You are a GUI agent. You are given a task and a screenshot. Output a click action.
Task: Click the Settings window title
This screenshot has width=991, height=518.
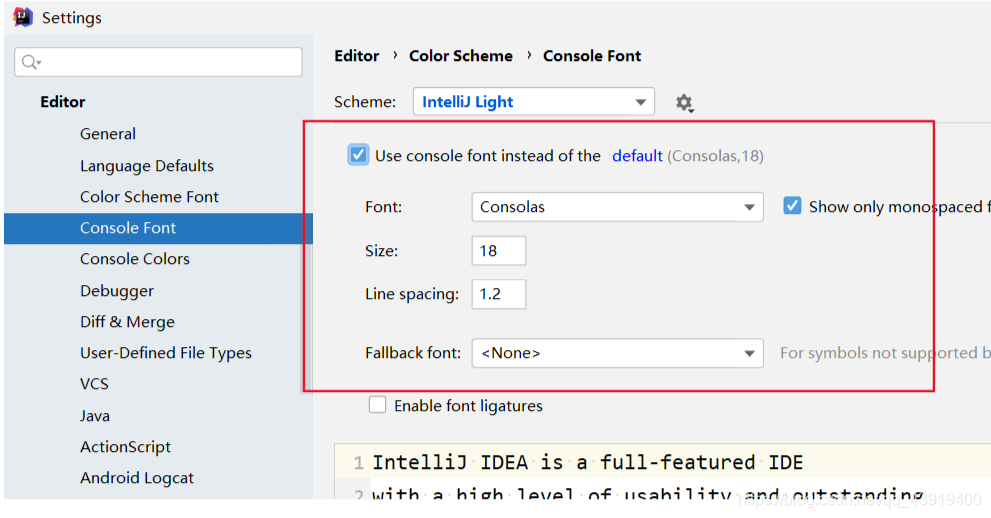pos(71,18)
